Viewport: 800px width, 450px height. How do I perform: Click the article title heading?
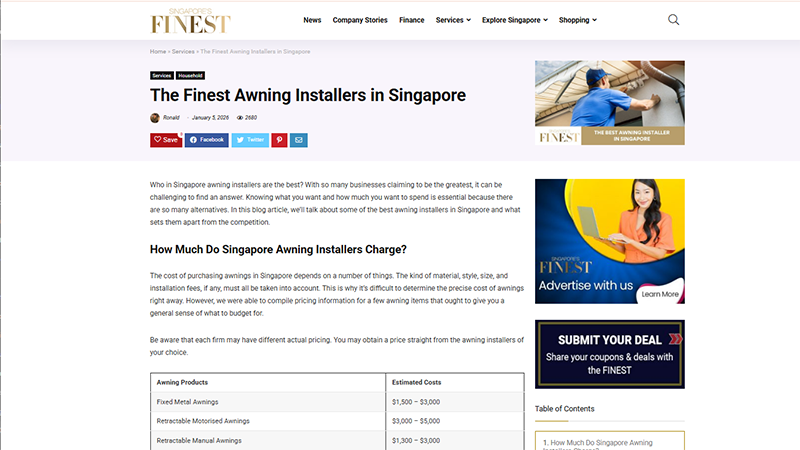click(x=308, y=95)
